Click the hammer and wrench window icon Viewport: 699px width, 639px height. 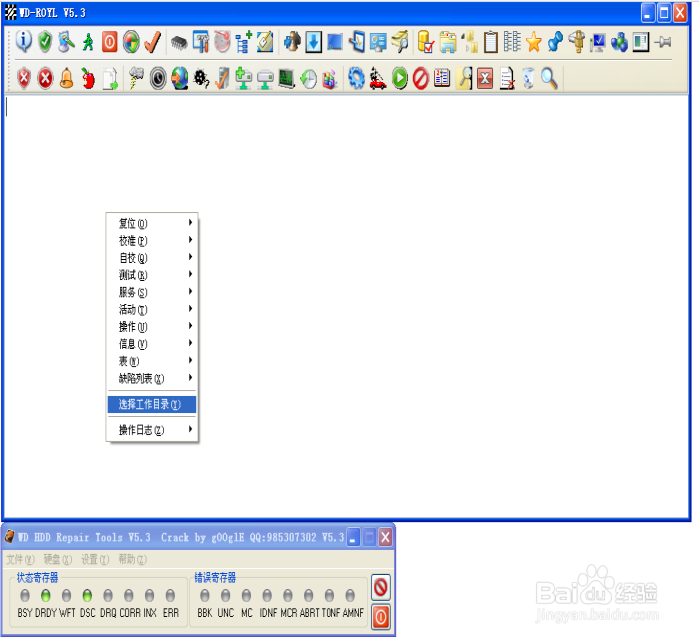coord(201,42)
